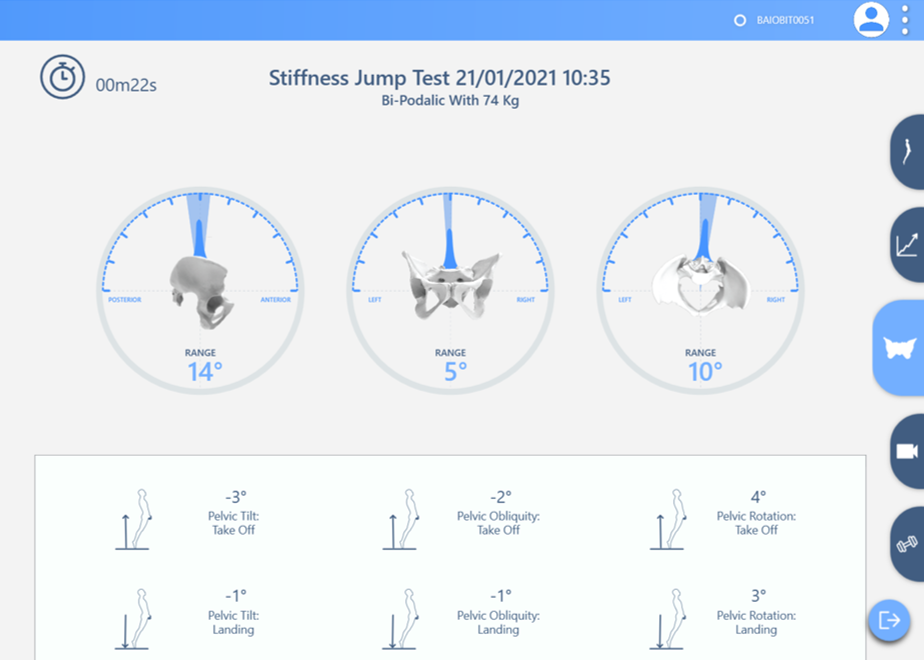Open the user profile avatar icon
This screenshot has height=660, width=924.
click(x=871, y=19)
